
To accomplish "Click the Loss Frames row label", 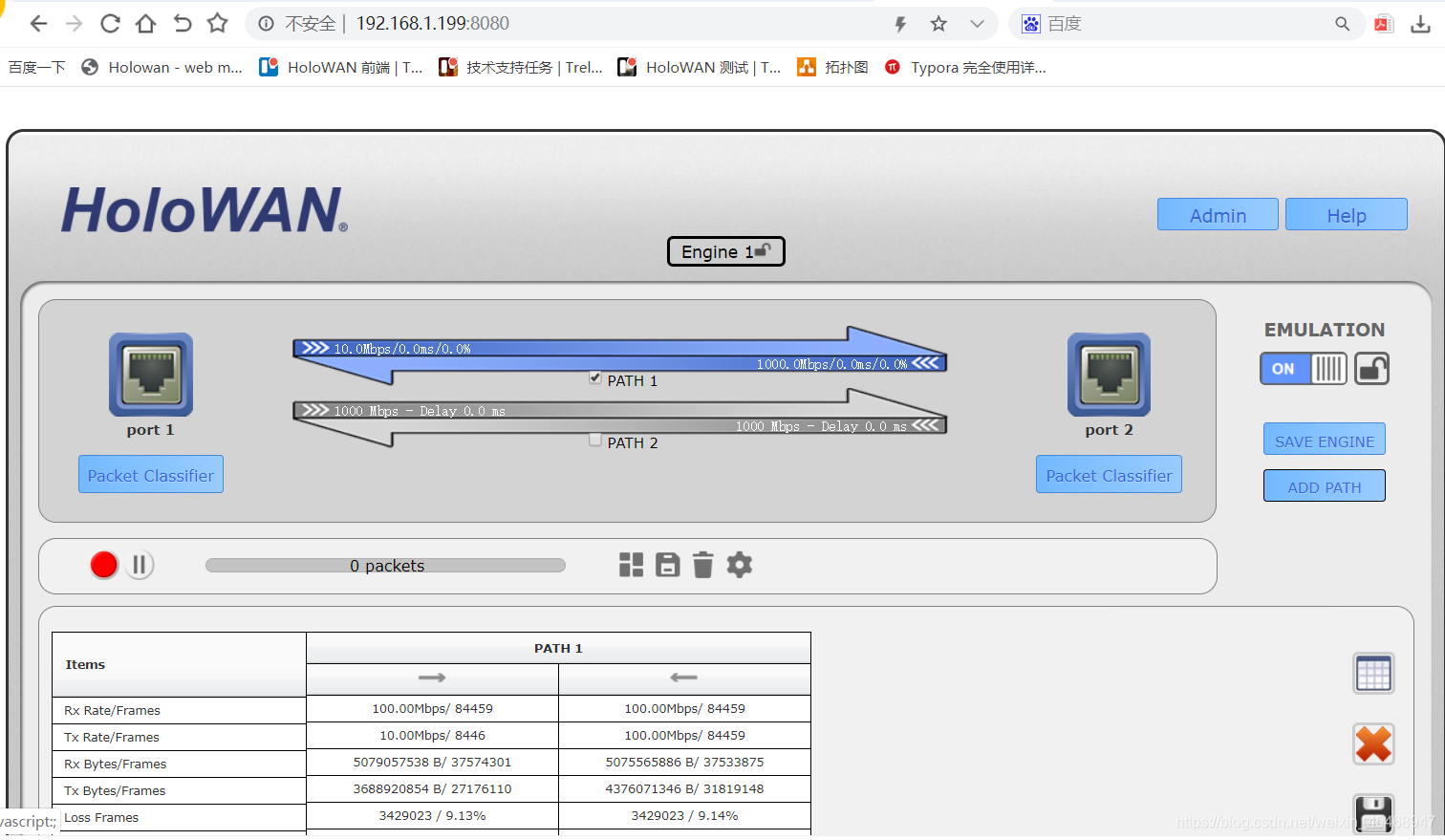I will pos(101,817).
